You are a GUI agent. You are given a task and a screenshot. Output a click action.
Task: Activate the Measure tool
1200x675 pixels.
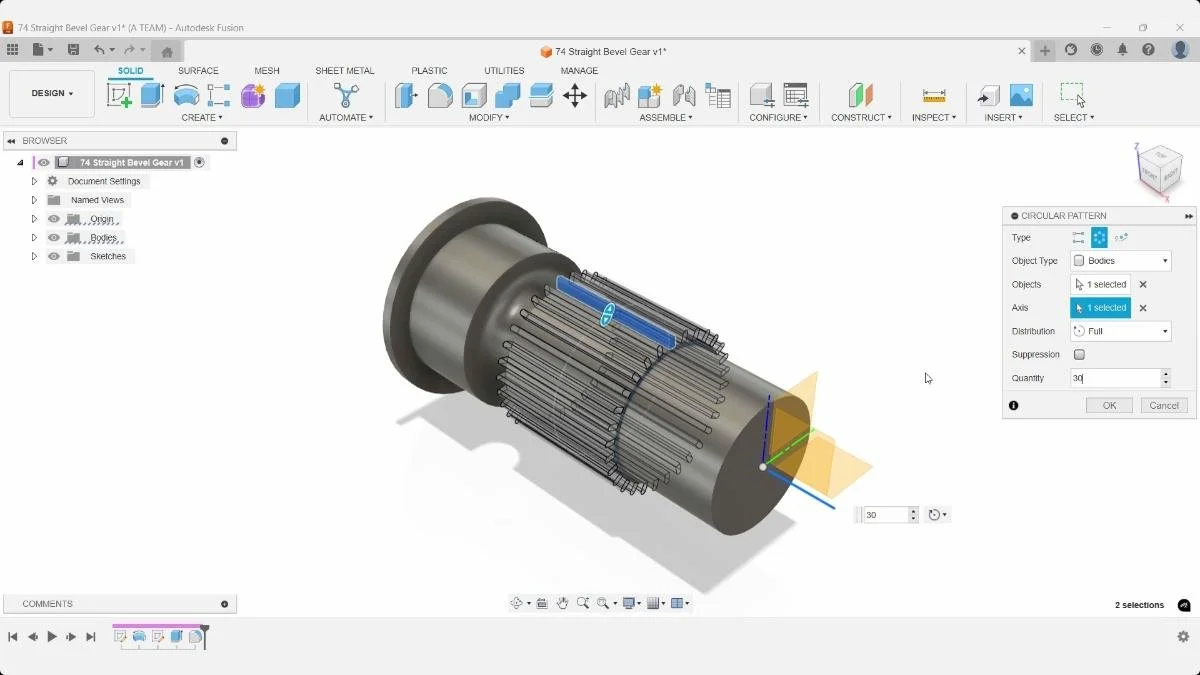[x=934, y=95]
